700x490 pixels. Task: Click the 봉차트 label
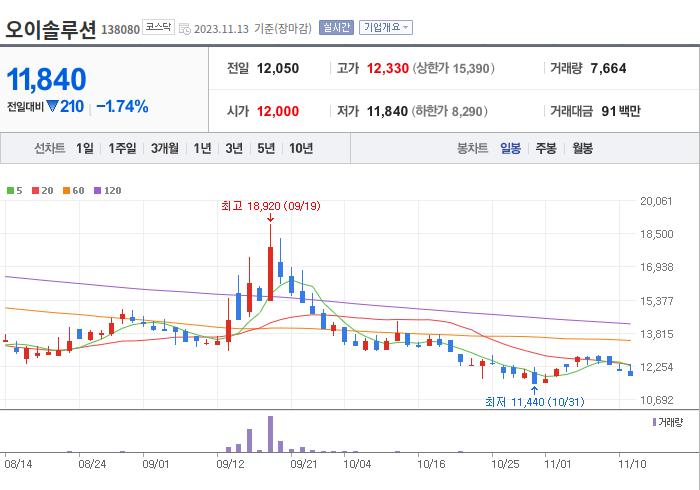472,148
